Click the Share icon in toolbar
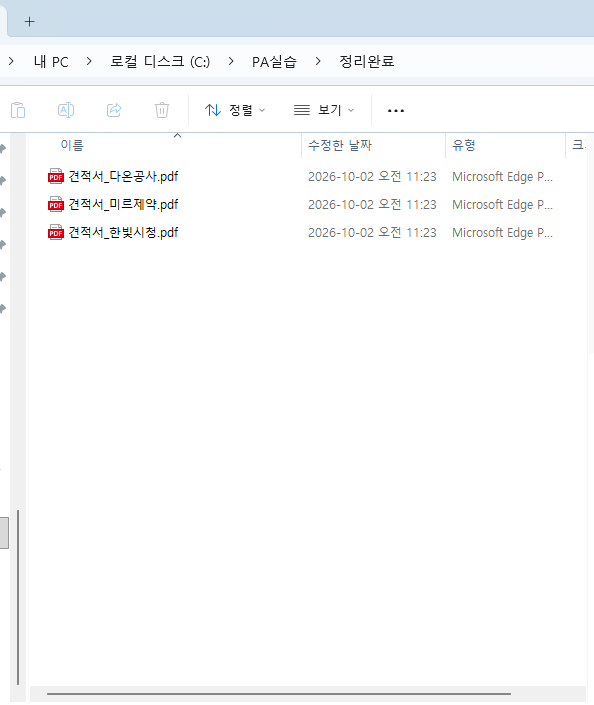This screenshot has width=594, height=705. coord(114,110)
